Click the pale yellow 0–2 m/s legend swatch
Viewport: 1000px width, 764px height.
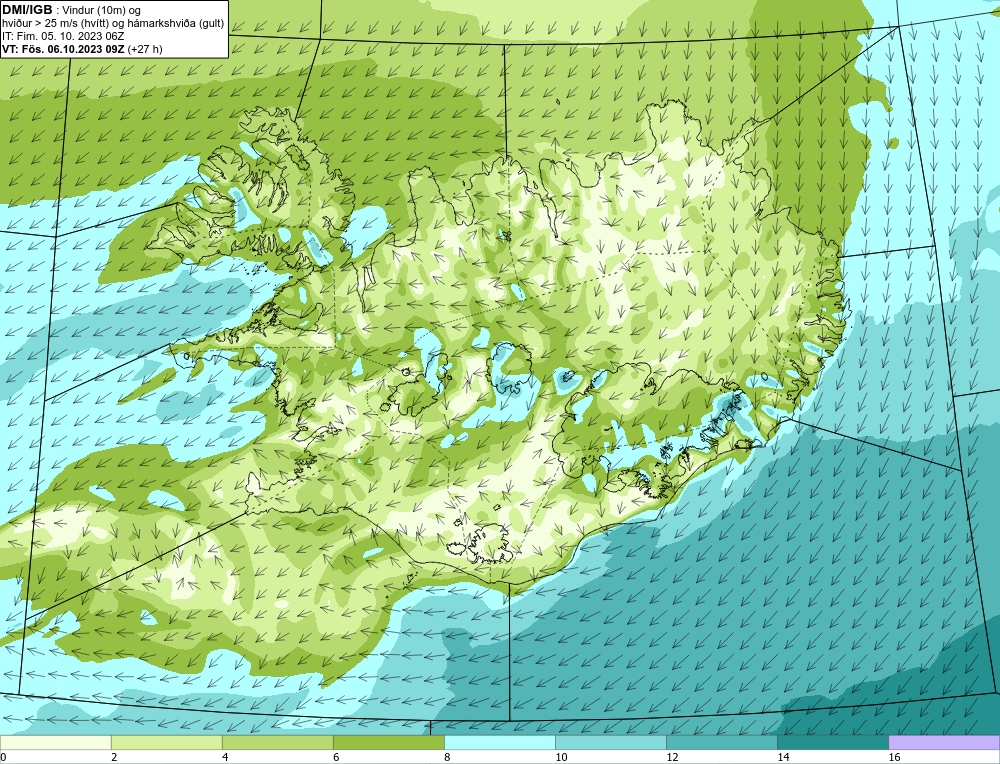coord(55,742)
